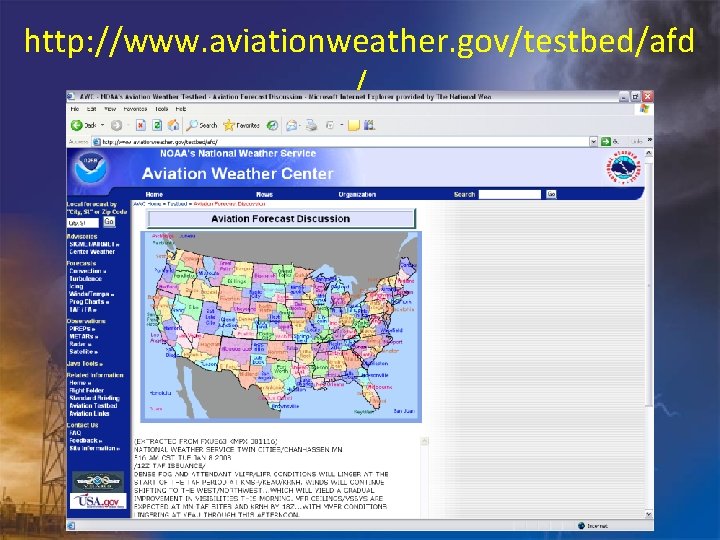
Task: Click the Research toolbar icon next to folder
Action: click(x=369, y=125)
